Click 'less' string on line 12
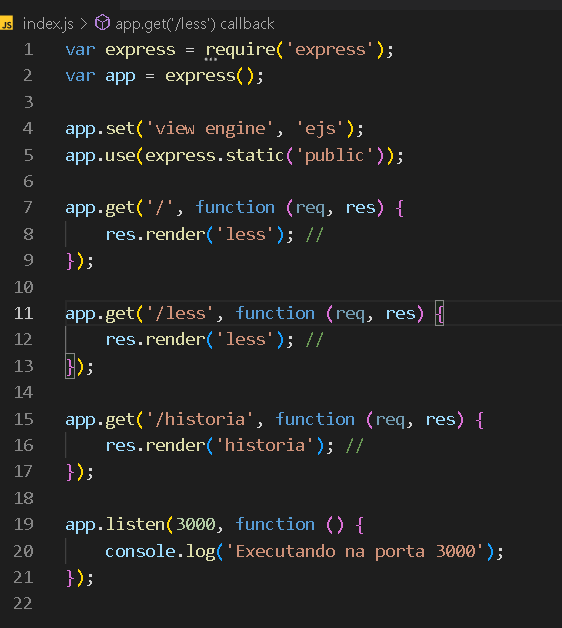Image resolution: width=562 pixels, height=628 pixels. click(x=245, y=340)
